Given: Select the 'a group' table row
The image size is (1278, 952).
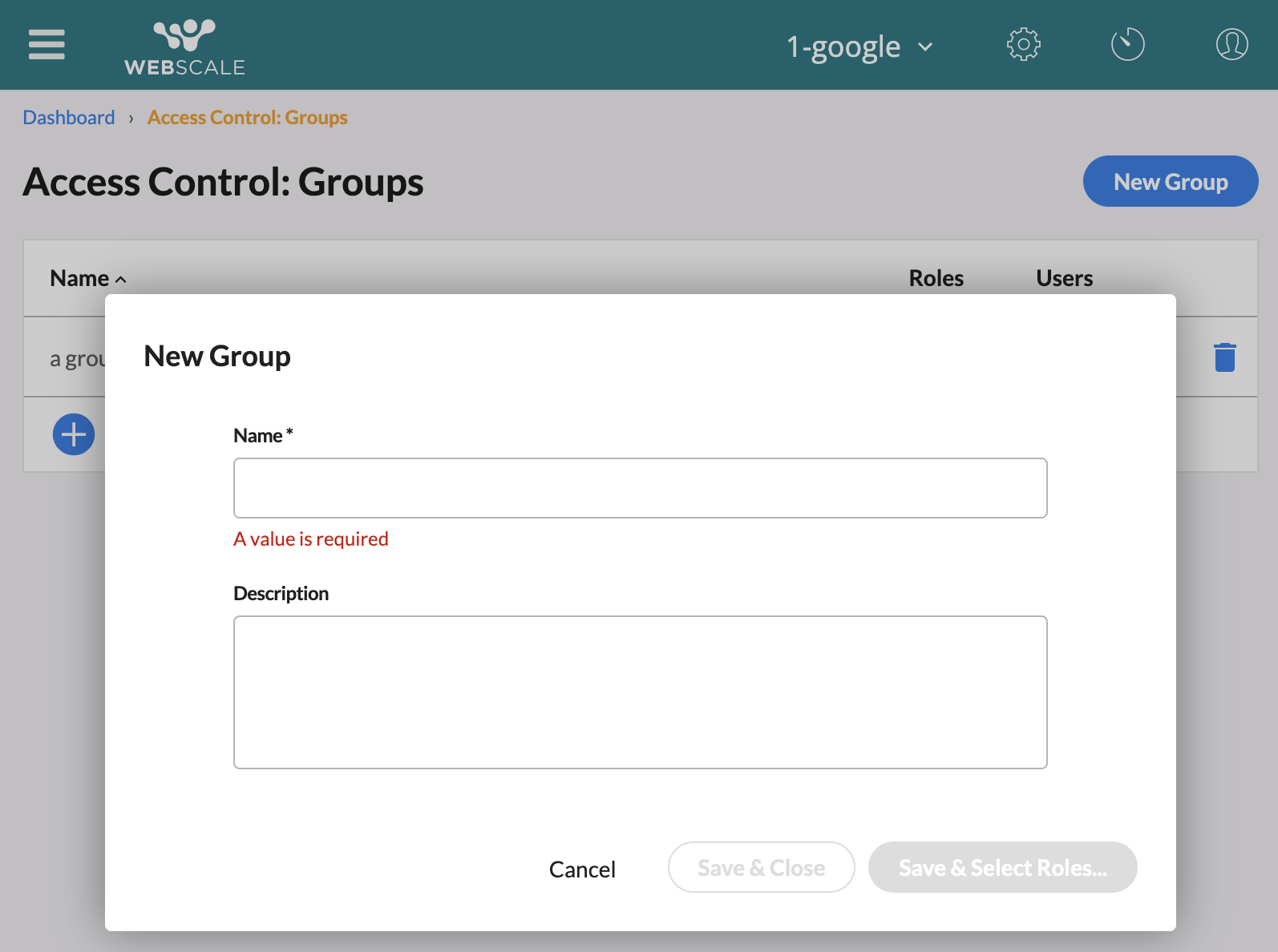Looking at the screenshot, I should pos(77,358).
